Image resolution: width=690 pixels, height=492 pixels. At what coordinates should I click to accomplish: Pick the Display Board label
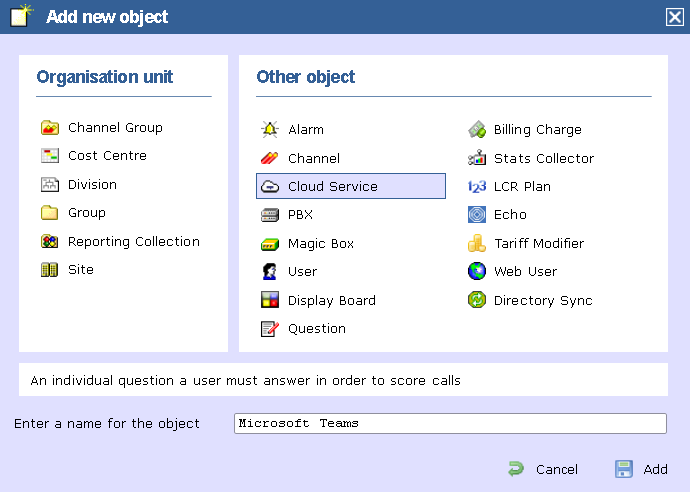[332, 301]
